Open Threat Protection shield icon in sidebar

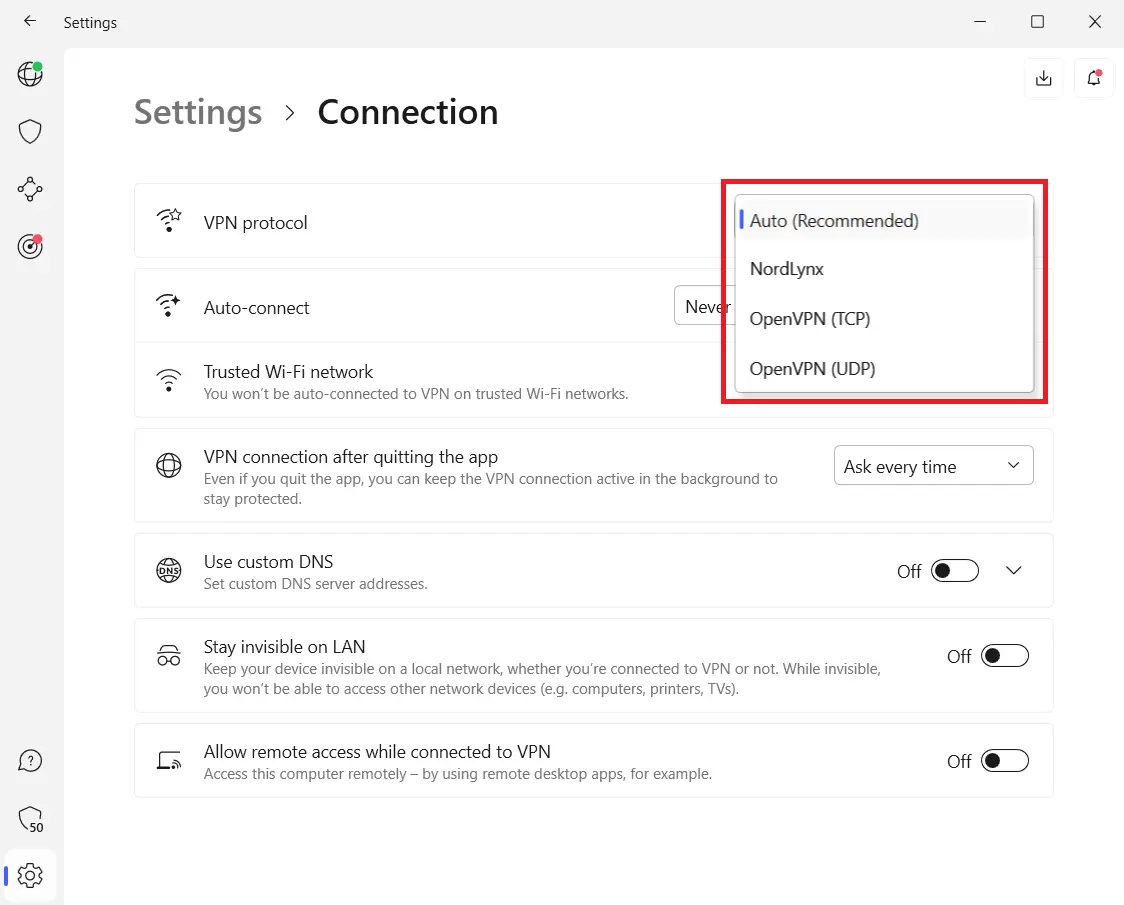(30, 131)
